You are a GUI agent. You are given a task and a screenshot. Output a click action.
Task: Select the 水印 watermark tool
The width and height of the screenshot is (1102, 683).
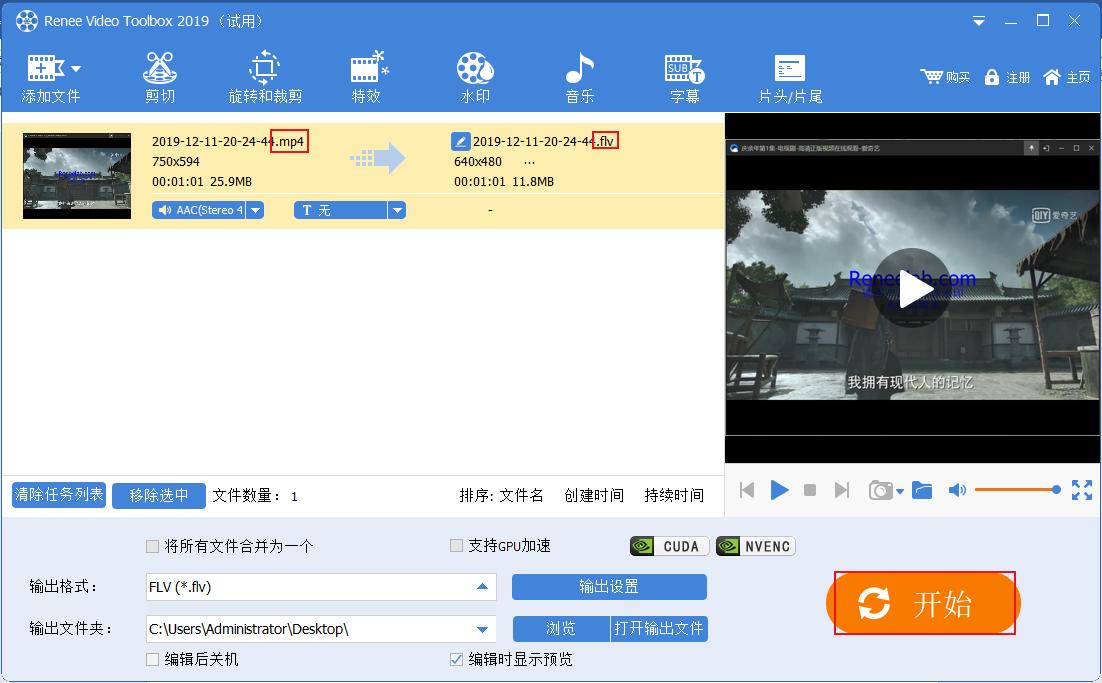point(474,75)
